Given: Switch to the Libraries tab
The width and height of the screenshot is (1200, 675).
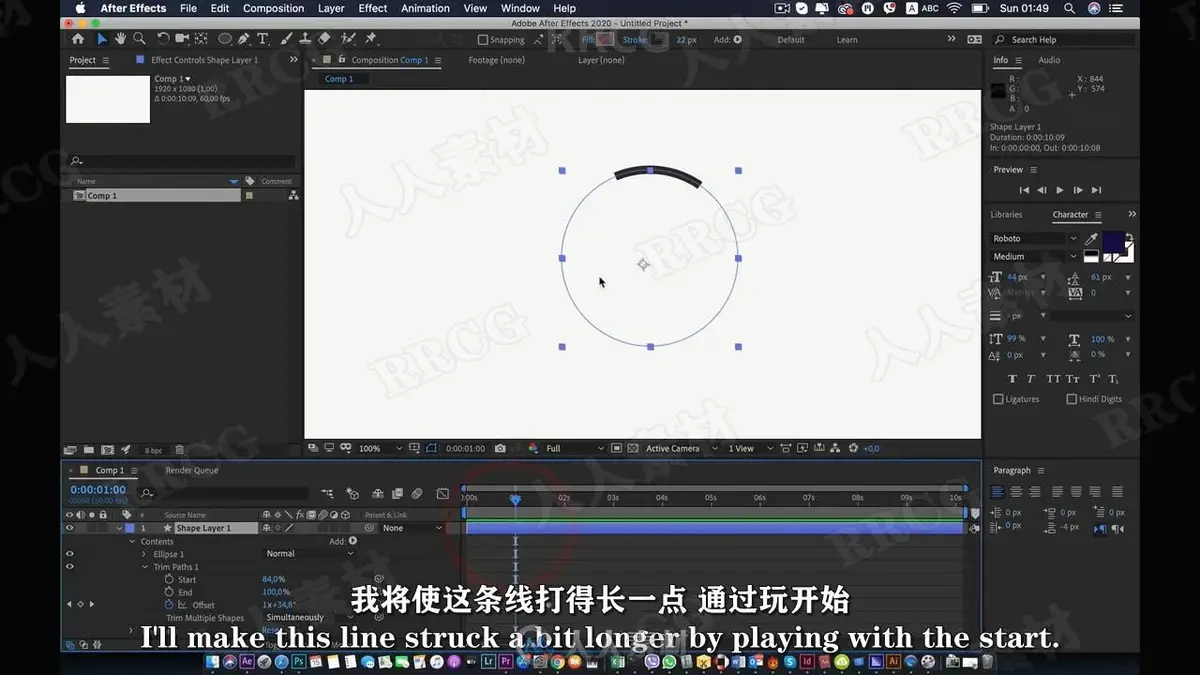Looking at the screenshot, I should pos(1006,215).
